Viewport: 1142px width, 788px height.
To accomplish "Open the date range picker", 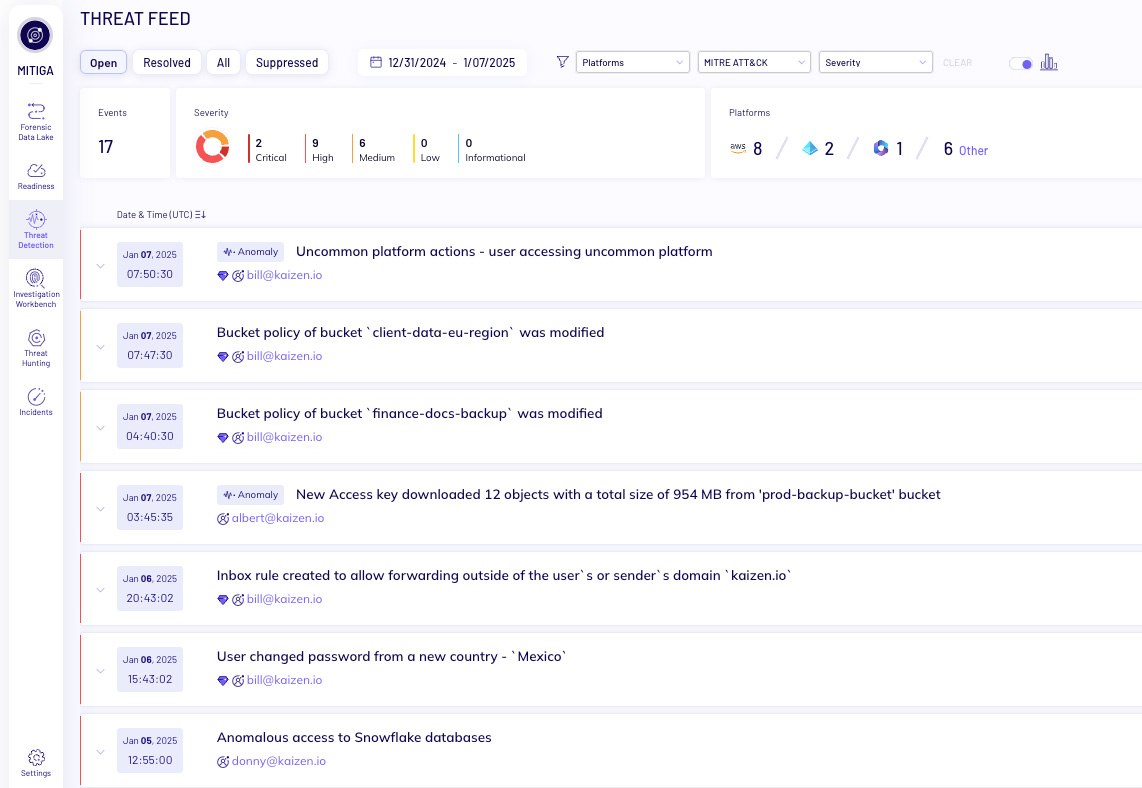I will coord(442,62).
